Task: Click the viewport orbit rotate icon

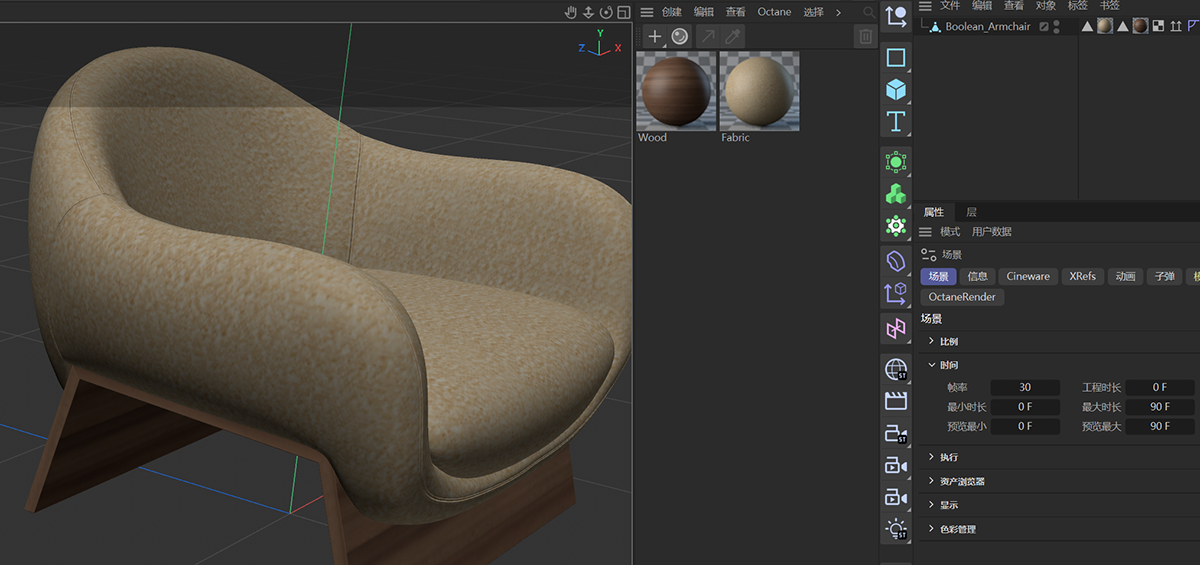Action: 605,12
